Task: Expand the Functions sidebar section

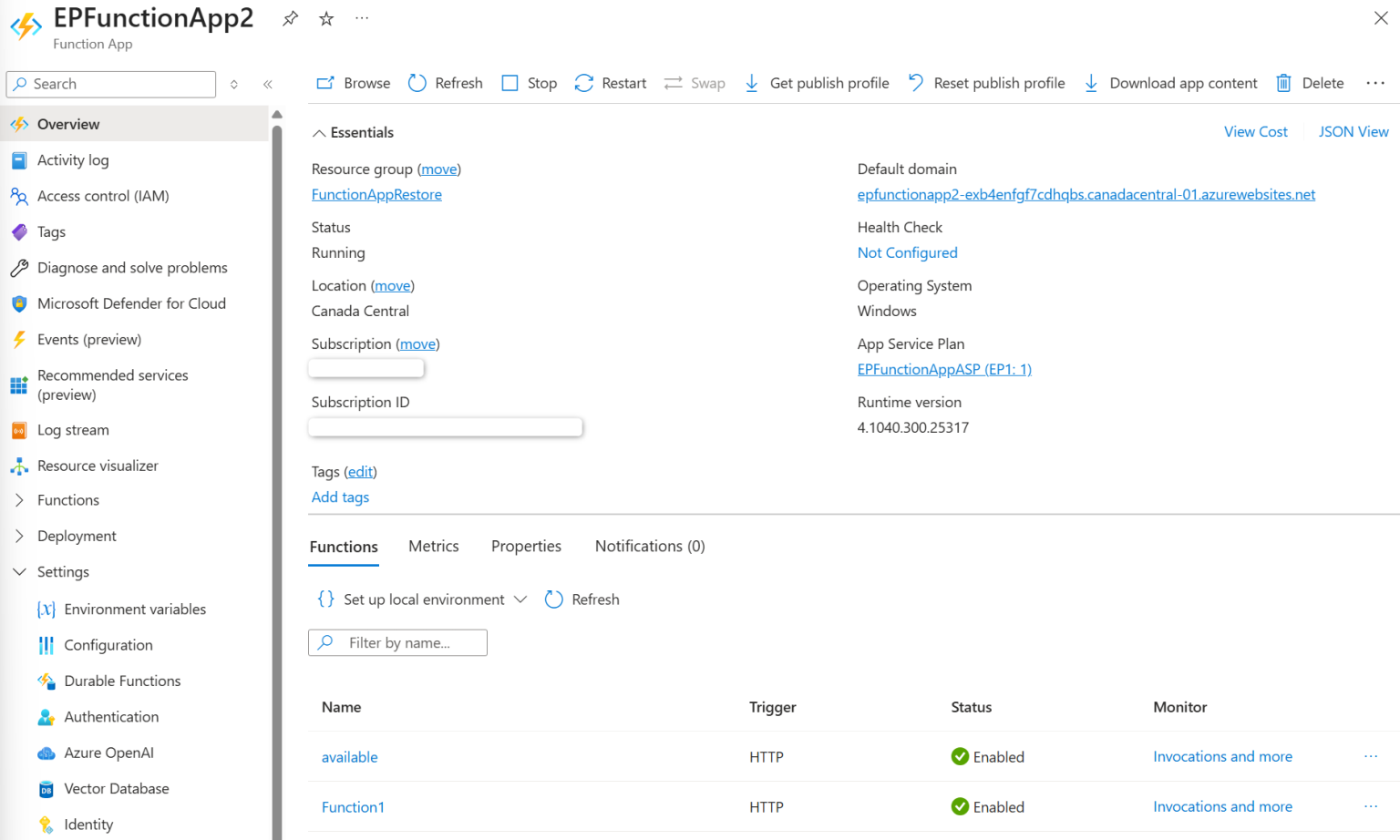Action: point(20,499)
